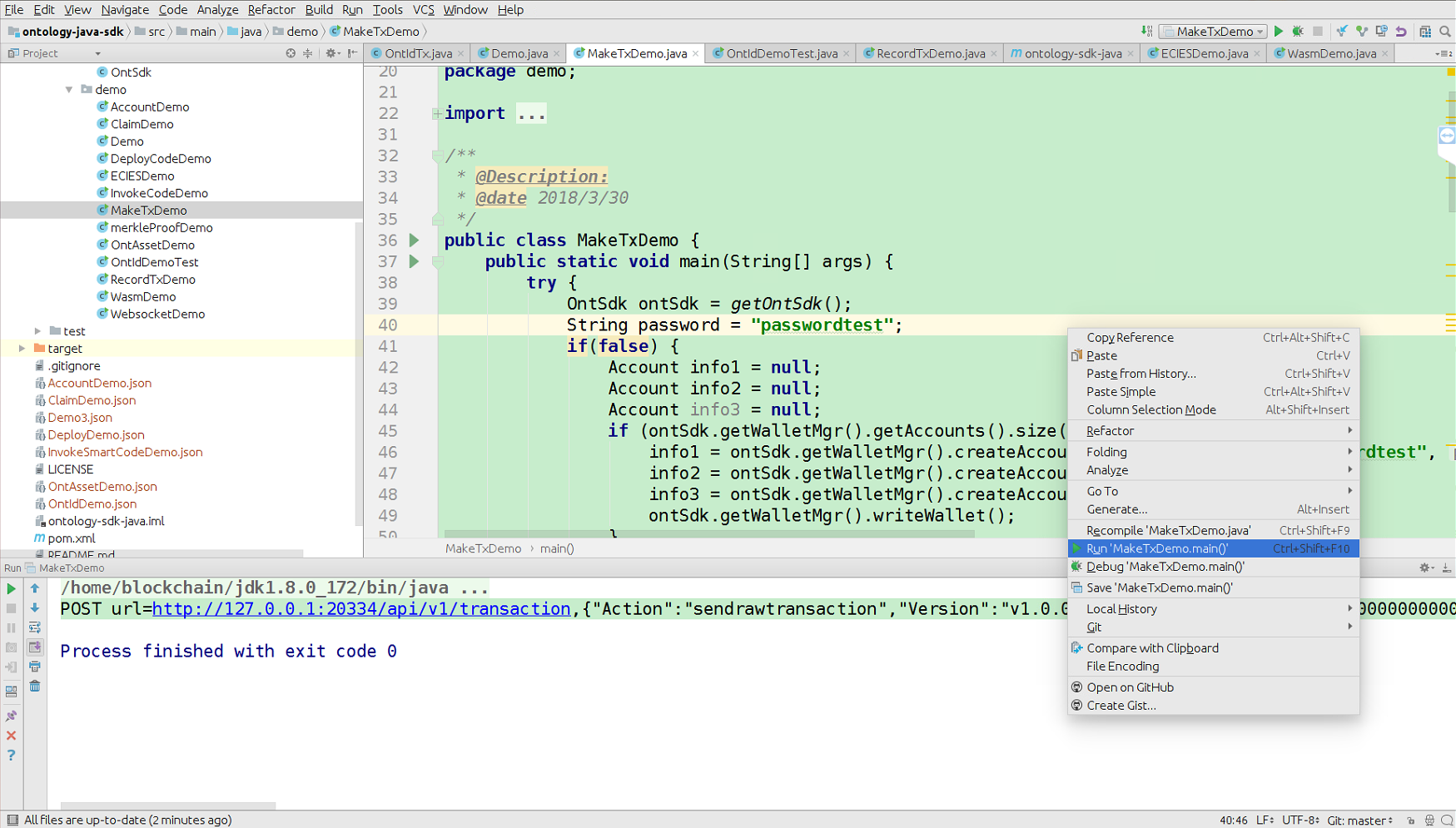Click the run gutter arrow beside line 37
1456x828 pixels.
coord(414,261)
